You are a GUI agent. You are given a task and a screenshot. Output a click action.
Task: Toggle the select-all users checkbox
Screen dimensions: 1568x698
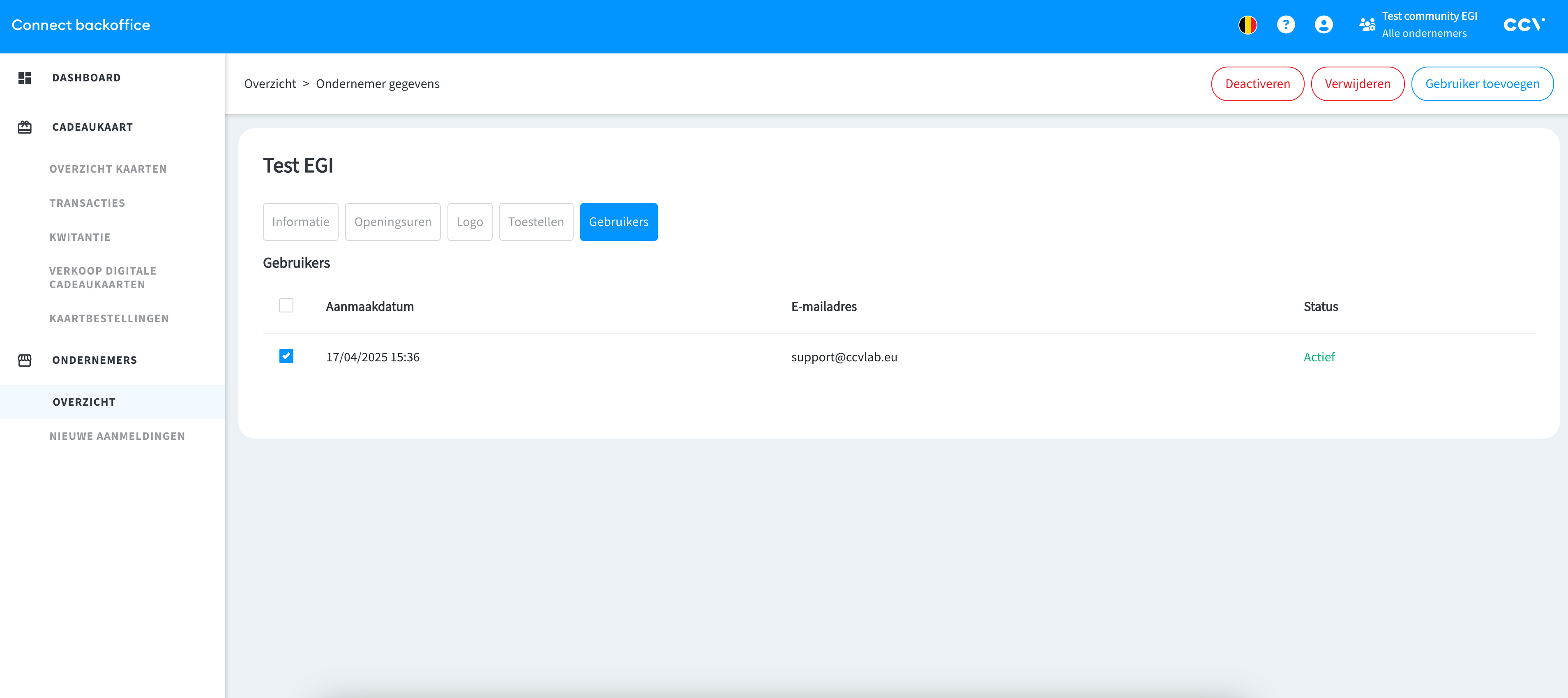[x=286, y=306]
